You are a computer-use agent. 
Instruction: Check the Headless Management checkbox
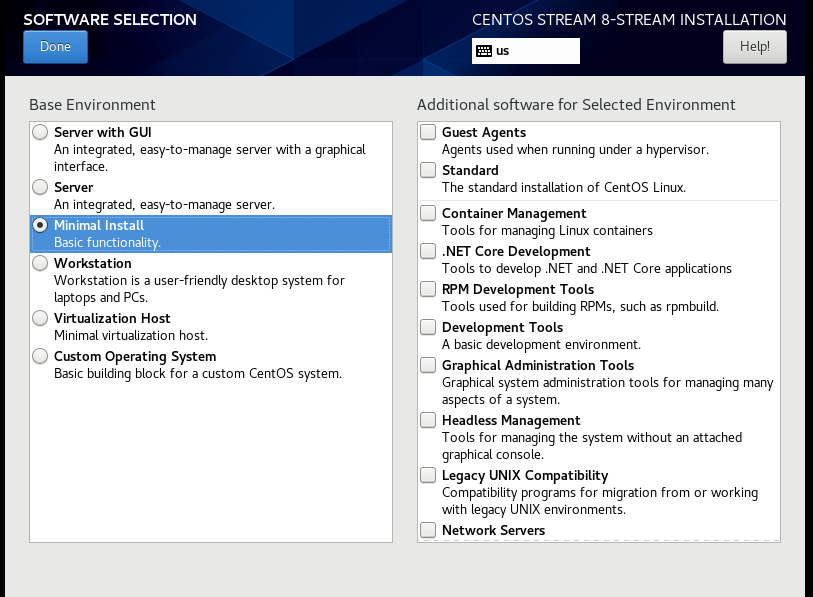pyautogui.click(x=428, y=420)
